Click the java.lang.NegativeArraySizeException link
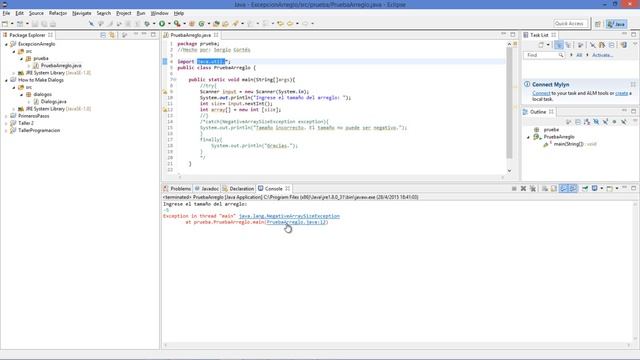 click(x=289, y=216)
